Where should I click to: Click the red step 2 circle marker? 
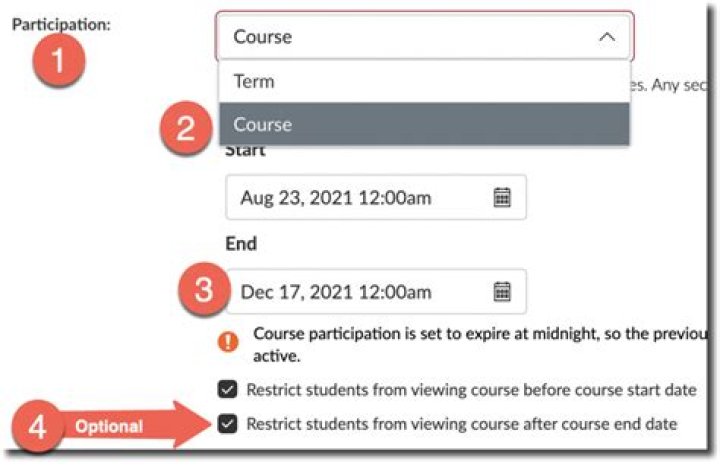click(186, 128)
